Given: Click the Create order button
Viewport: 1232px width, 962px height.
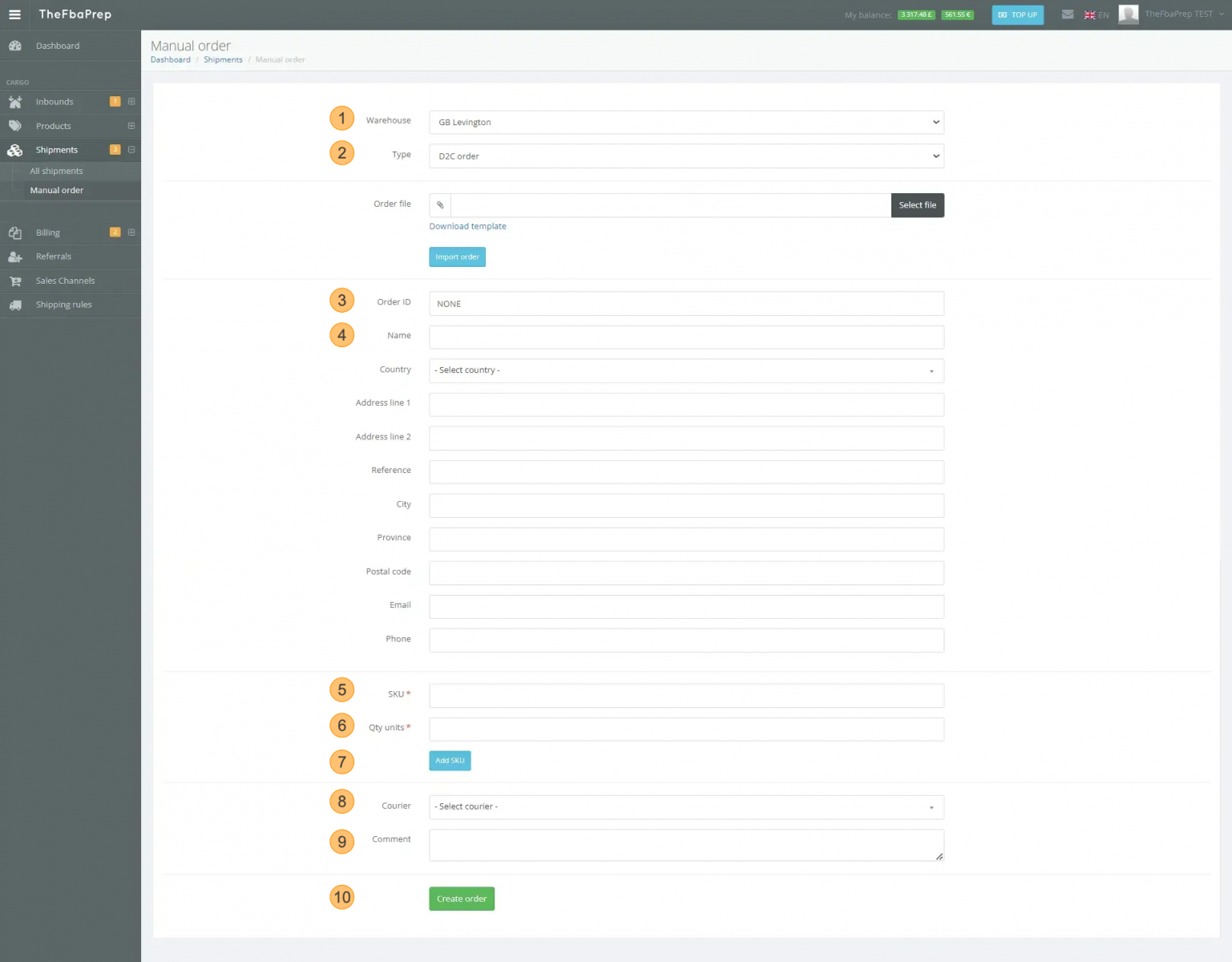Looking at the screenshot, I should (462, 899).
